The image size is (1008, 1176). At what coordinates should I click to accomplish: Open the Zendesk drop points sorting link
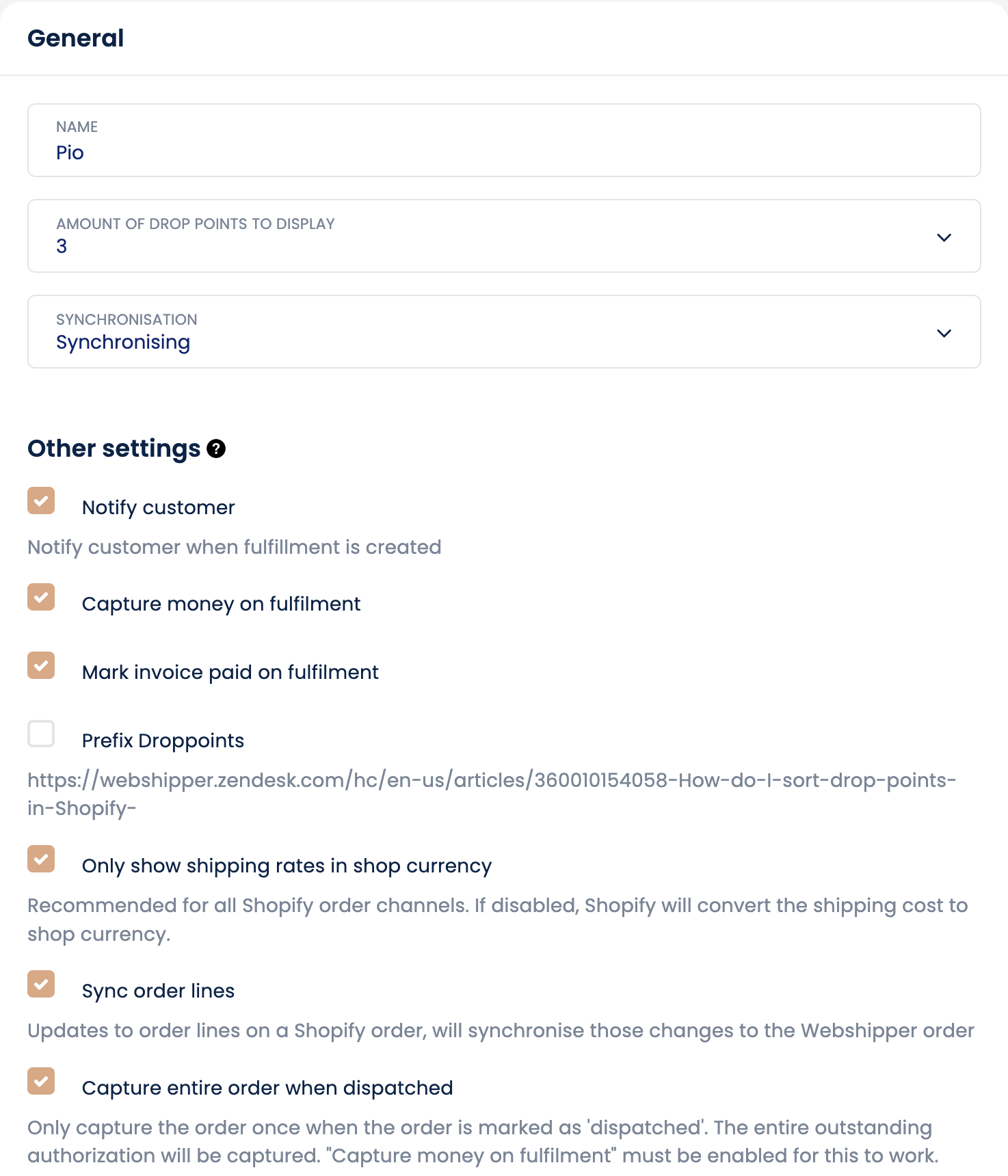coord(491,780)
